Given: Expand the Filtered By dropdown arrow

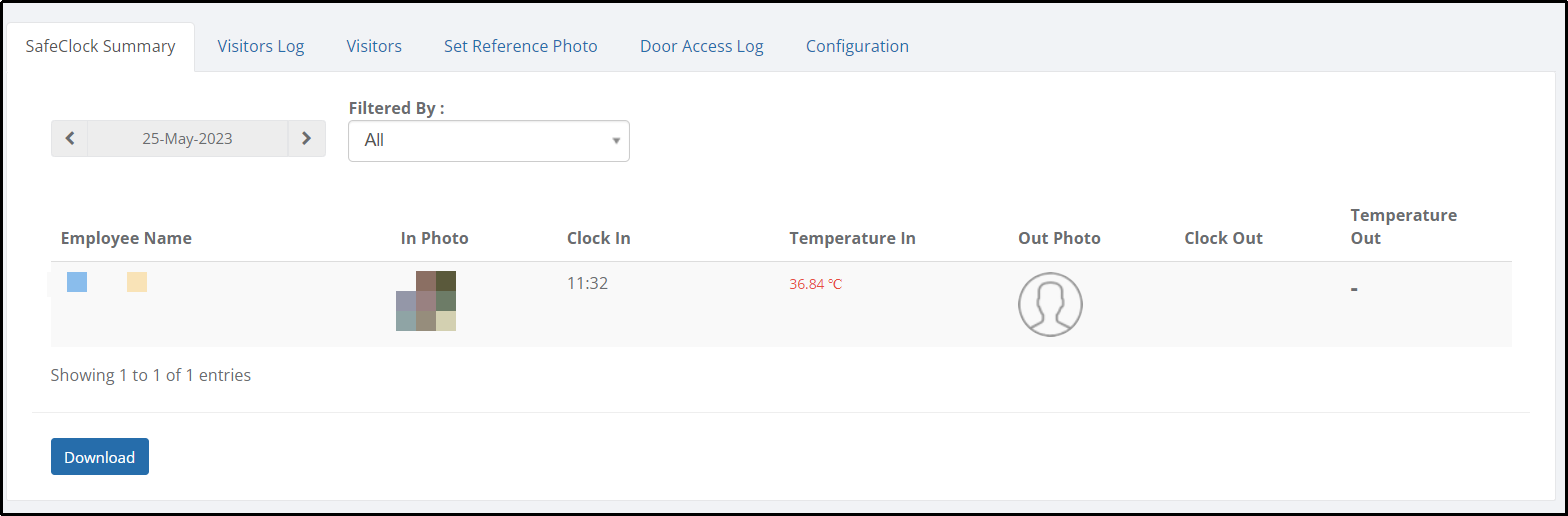Looking at the screenshot, I should 616,141.
